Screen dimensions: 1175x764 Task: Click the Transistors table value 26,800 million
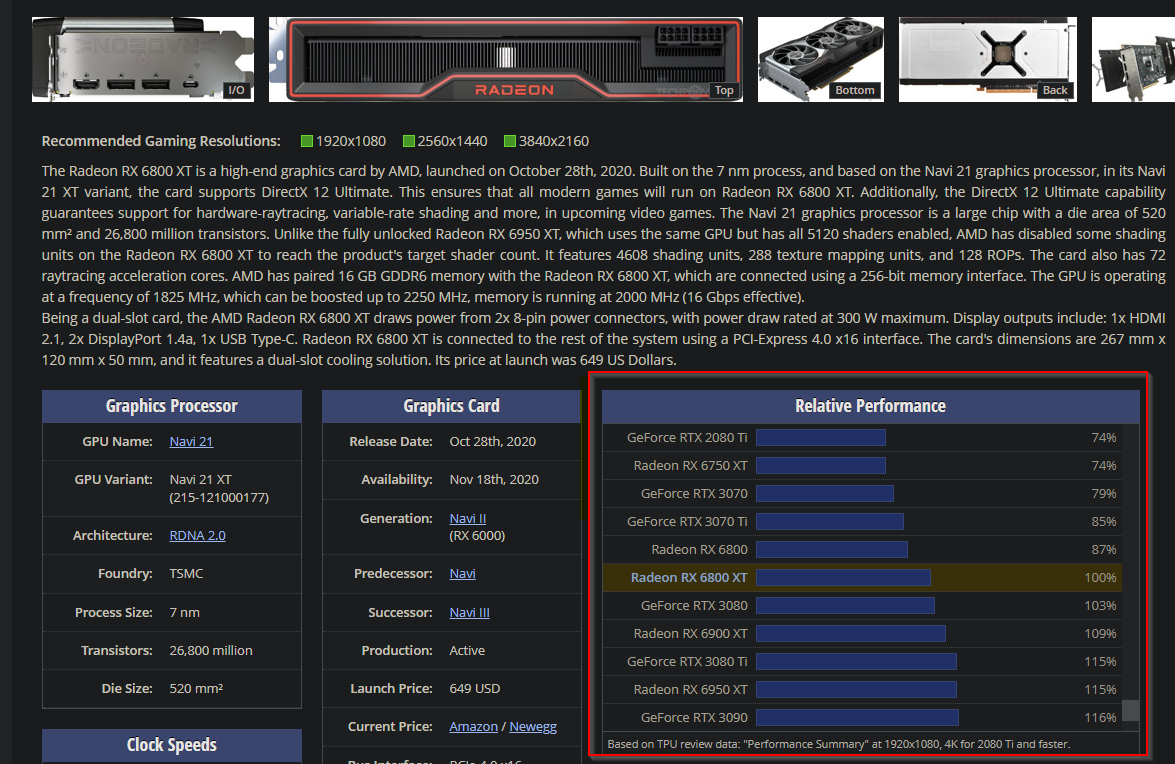point(211,651)
